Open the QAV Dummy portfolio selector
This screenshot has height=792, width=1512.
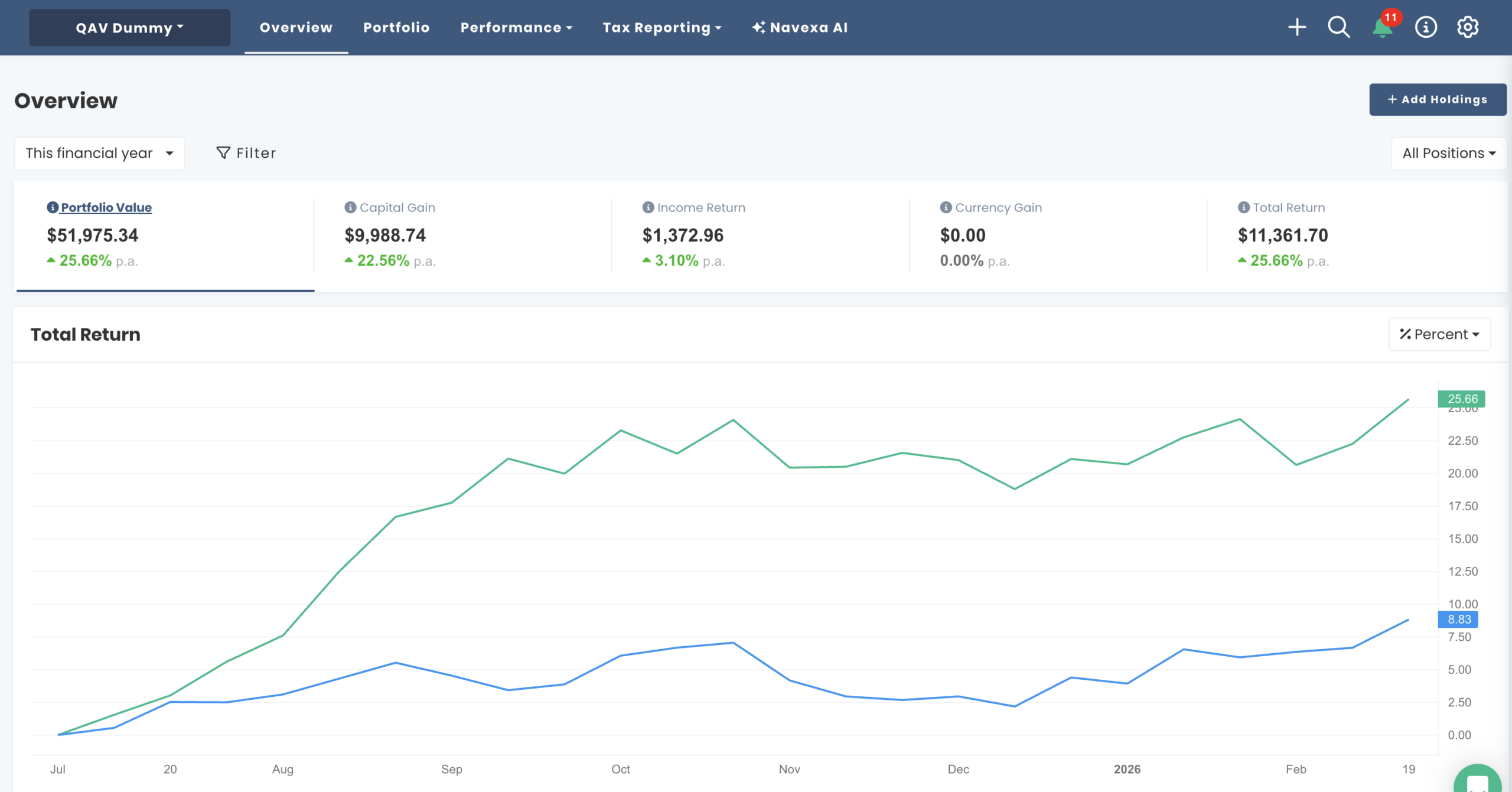click(129, 27)
